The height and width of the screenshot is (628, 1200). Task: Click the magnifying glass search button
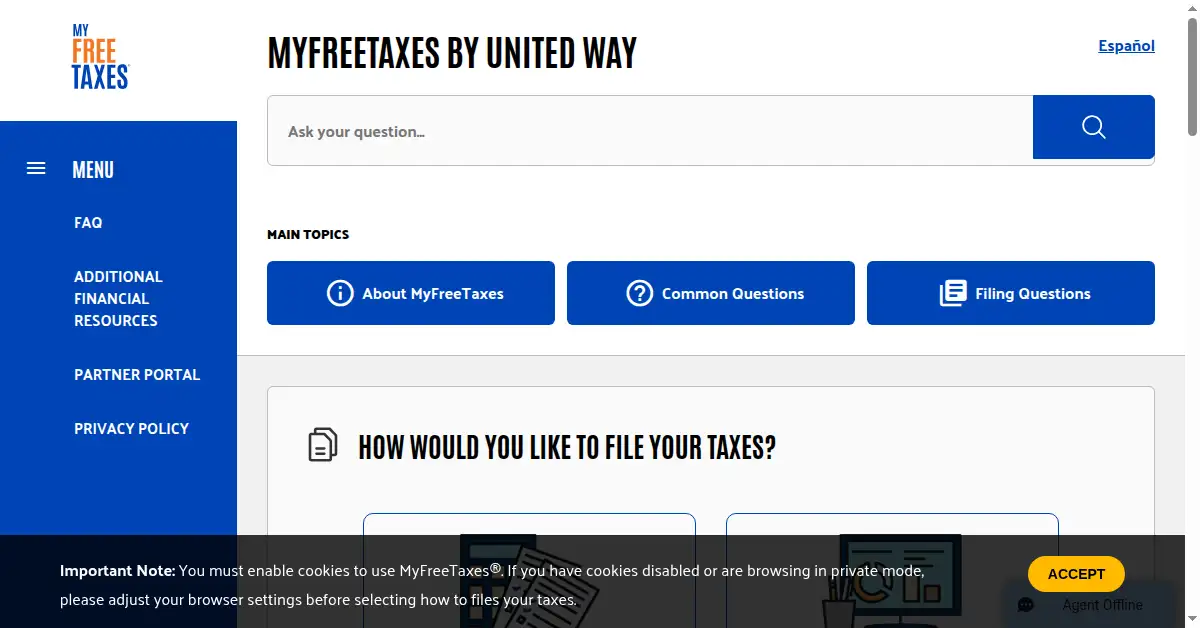[x=1093, y=127]
